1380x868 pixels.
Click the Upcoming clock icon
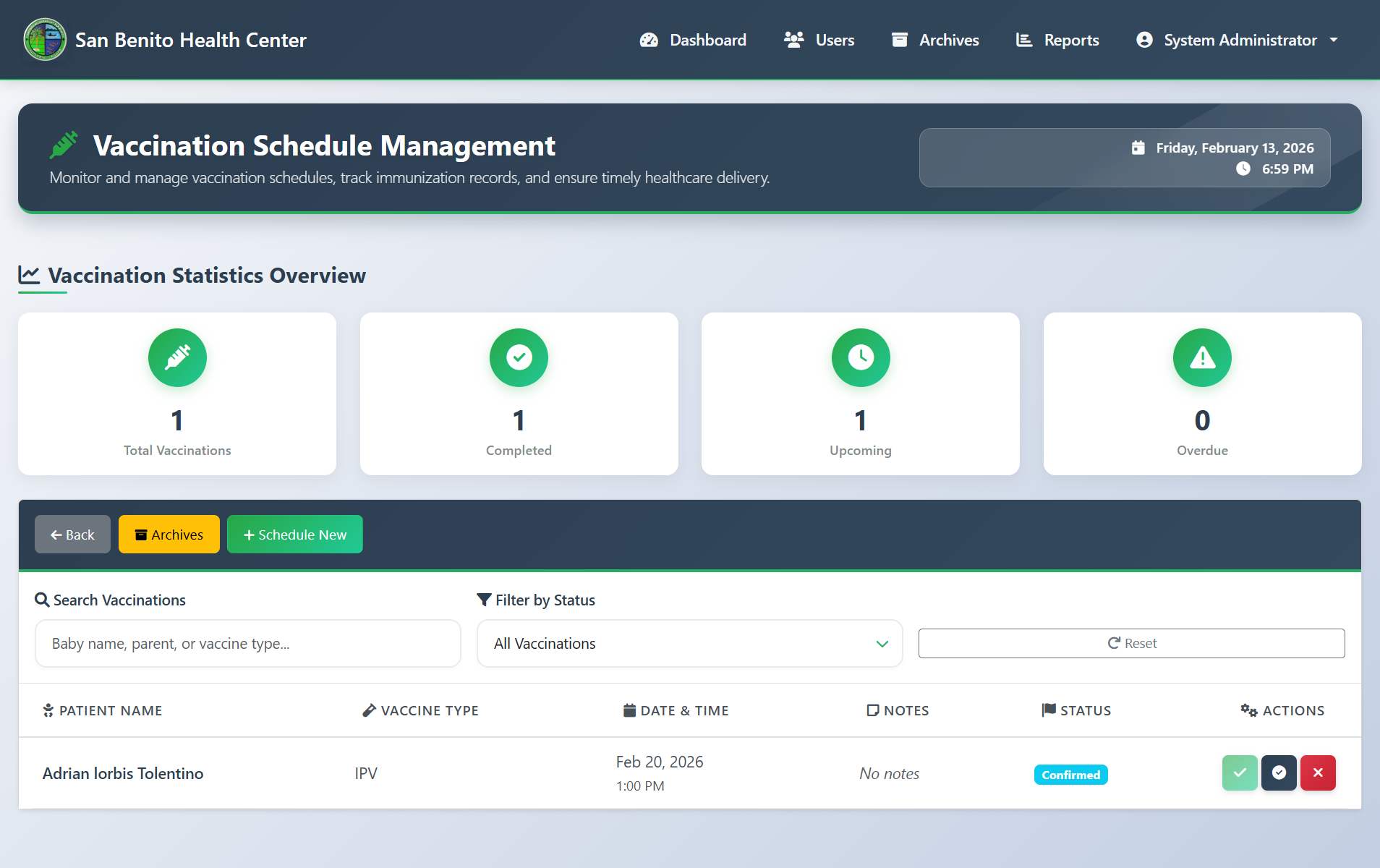coord(861,357)
